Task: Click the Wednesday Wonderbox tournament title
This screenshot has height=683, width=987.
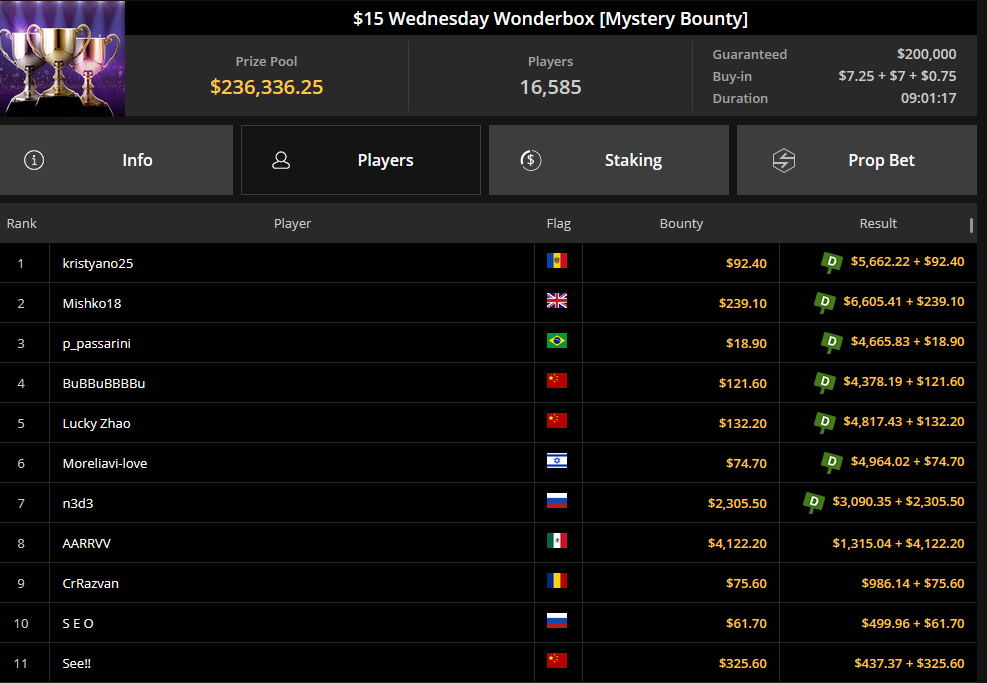Action: click(550, 18)
